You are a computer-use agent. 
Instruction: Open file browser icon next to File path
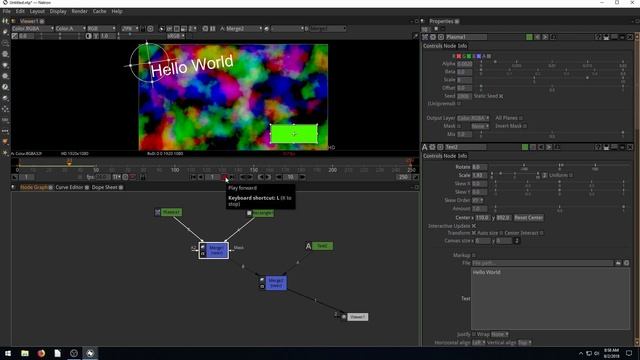click(618, 263)
